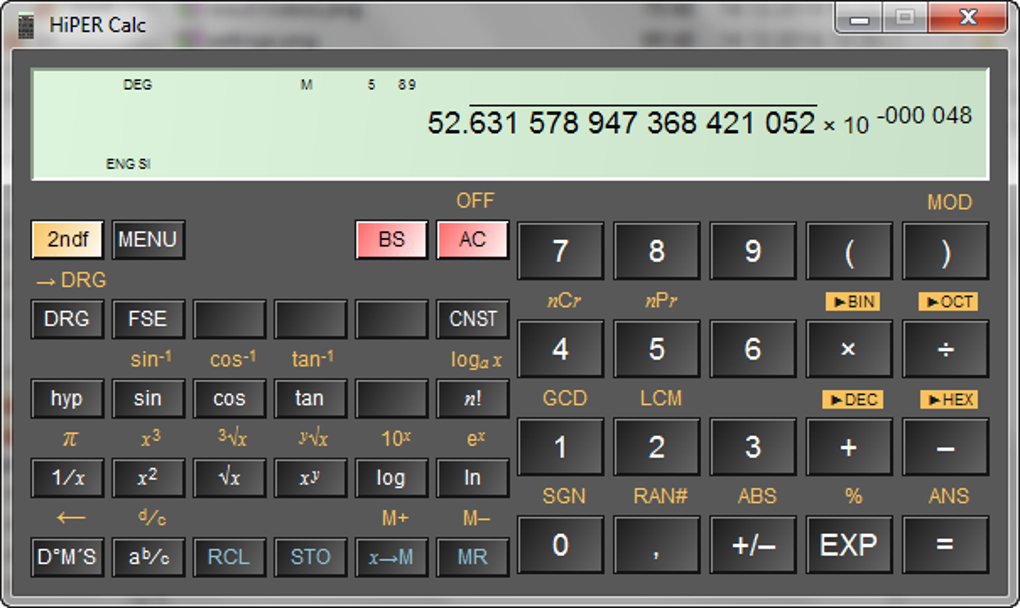Switch angle unit with DRG key
This screenshot has height=608, width=1020.
point(67,319)
